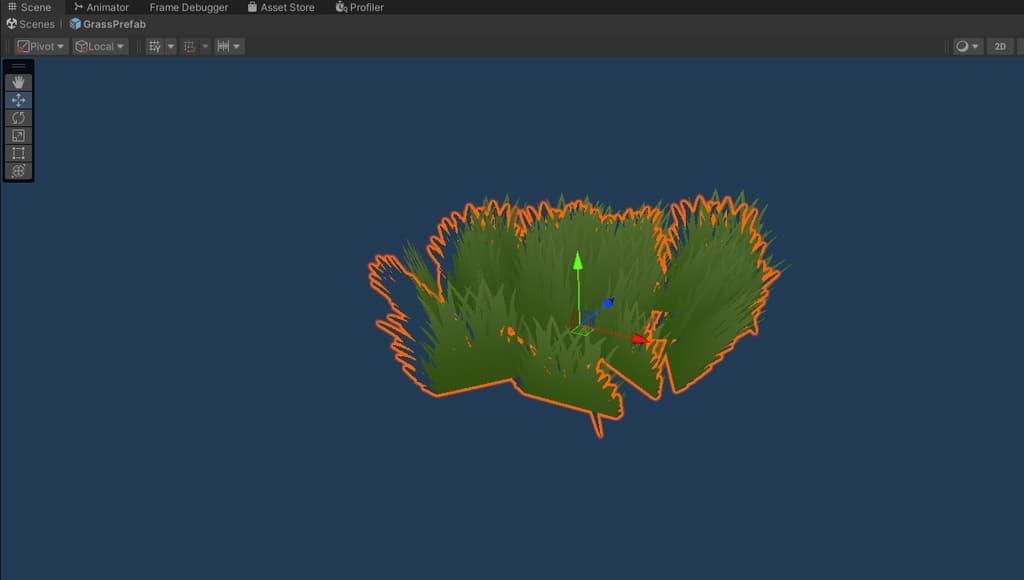
Task: Select the Move tool
Action: (18, 100)
